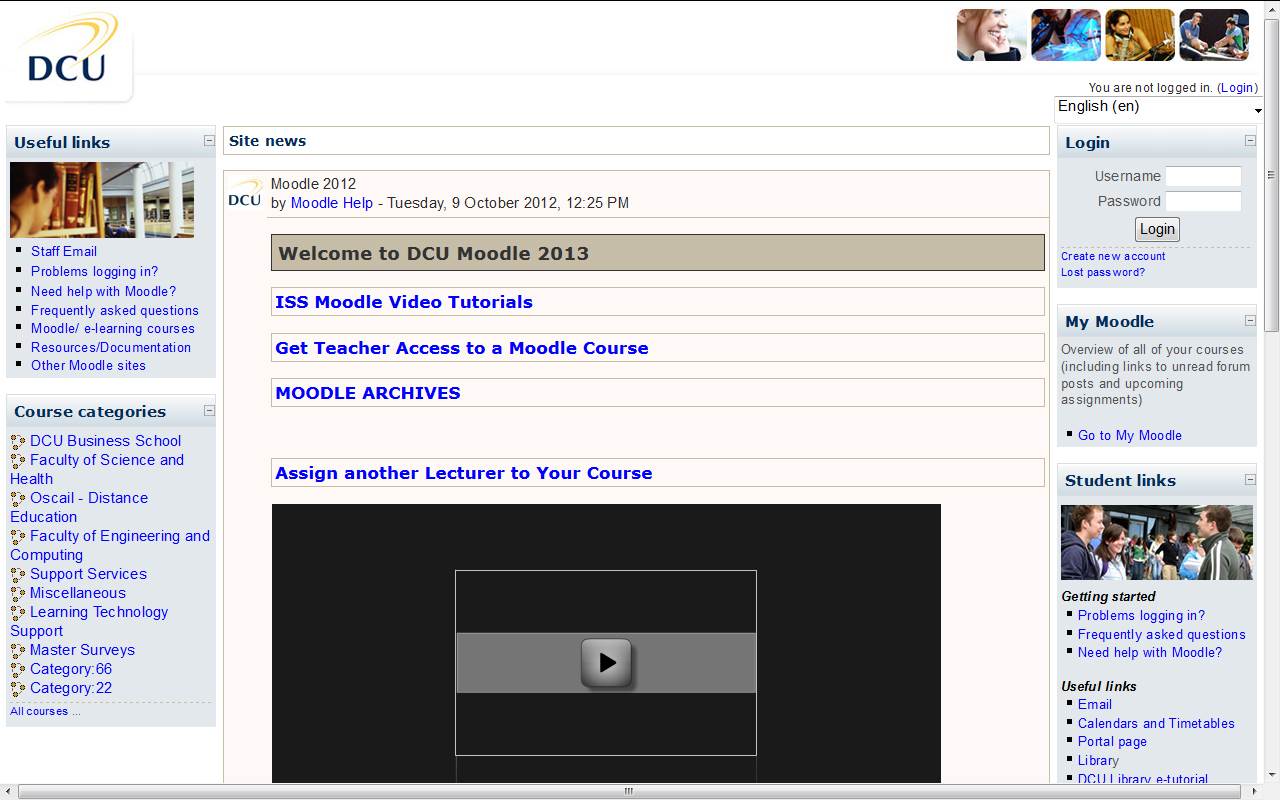
Task: Click the Miscellaneous category icon
Action: click(x=18, y=593)
